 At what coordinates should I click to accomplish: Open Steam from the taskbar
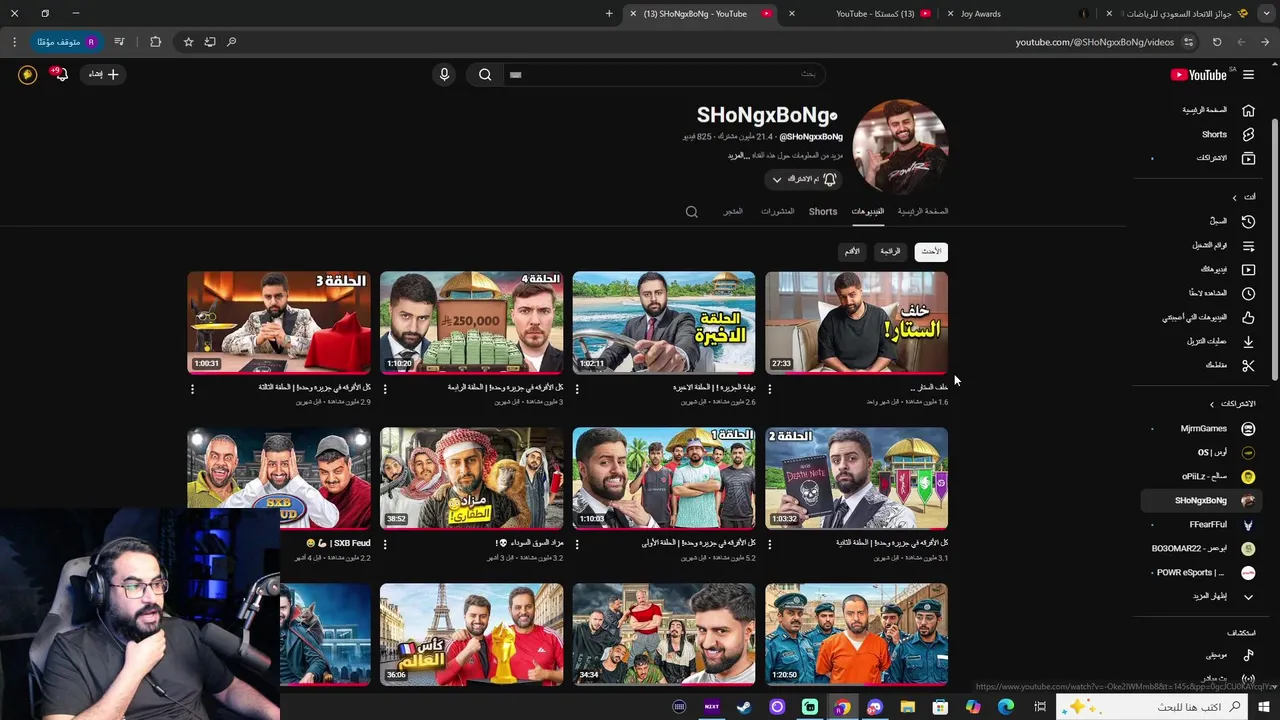[x=744, y=707]
